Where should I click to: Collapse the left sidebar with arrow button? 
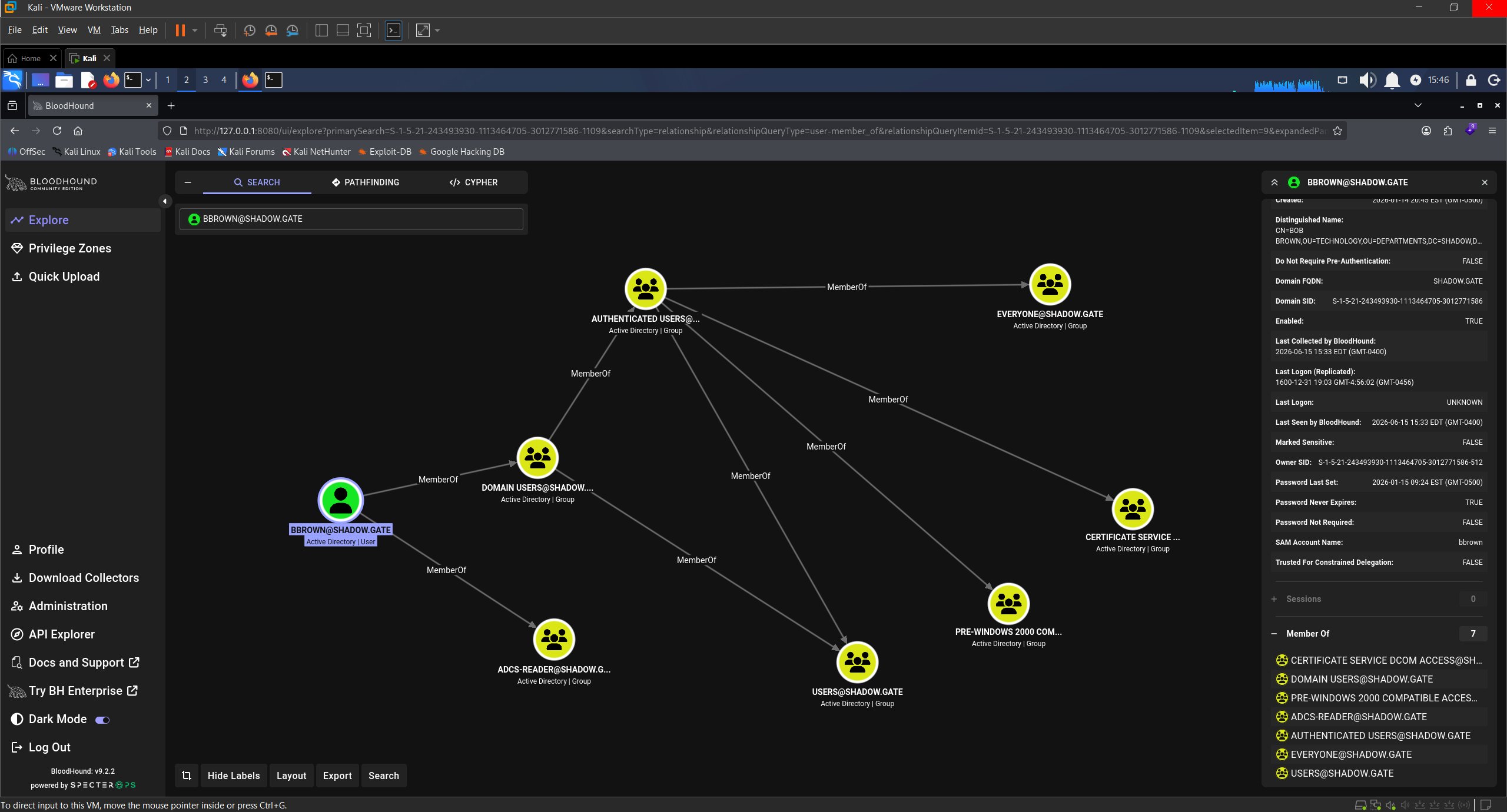(x=165, y=201)
